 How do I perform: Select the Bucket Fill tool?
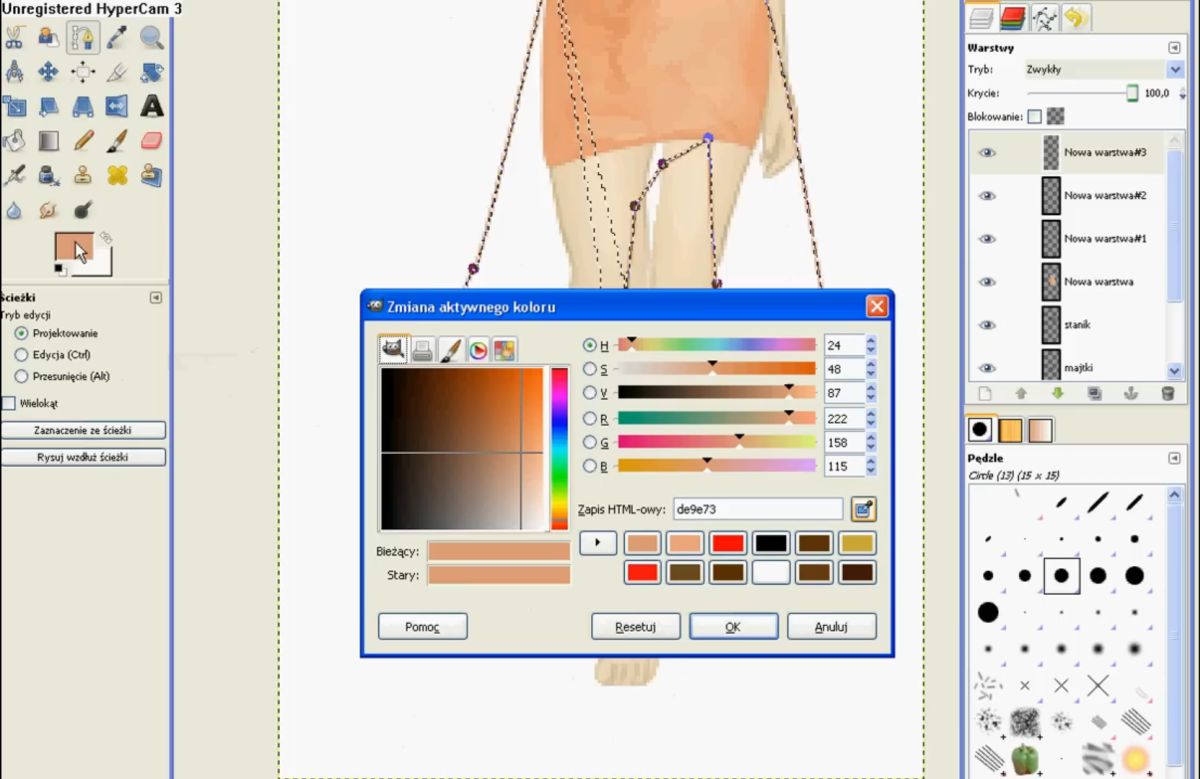[x=15, y=140]
